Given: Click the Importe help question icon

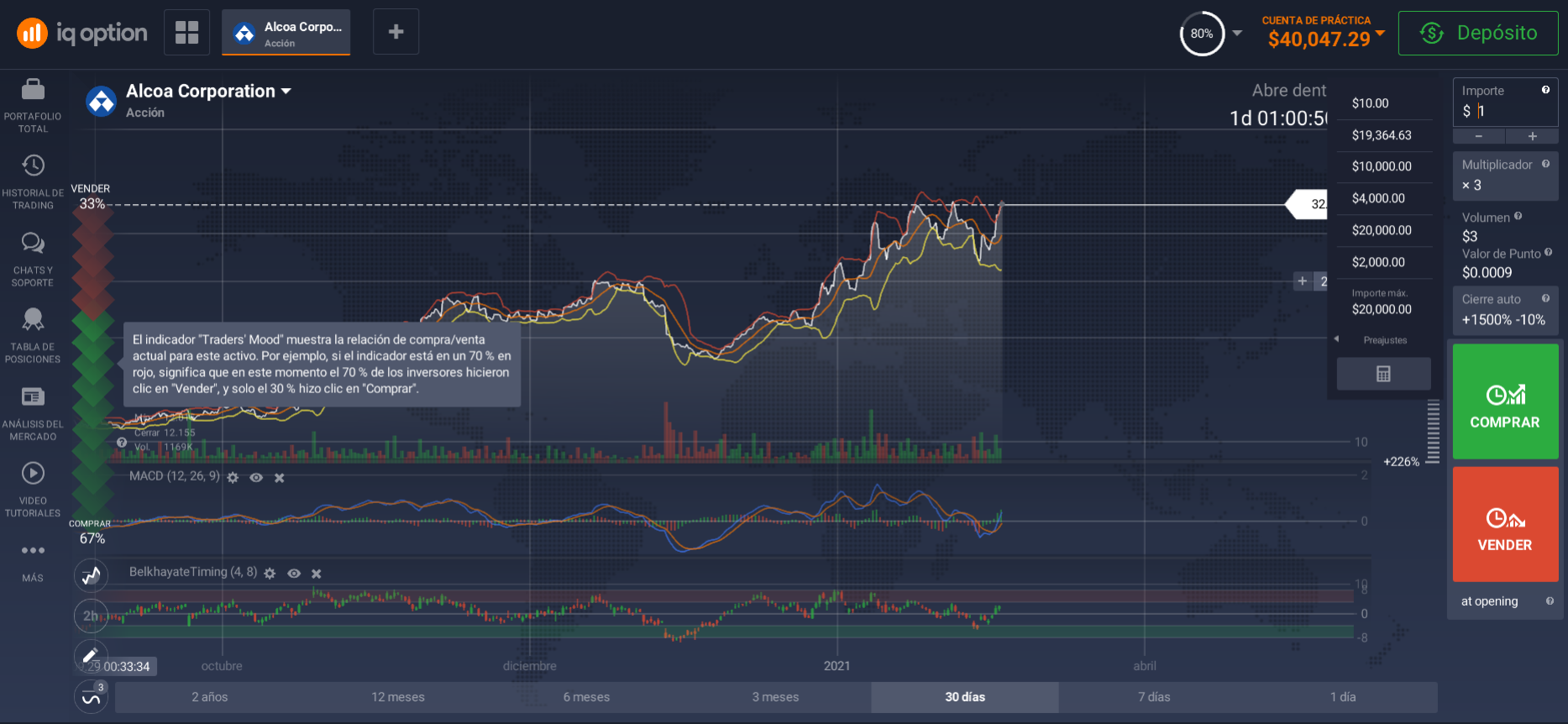Looking at the screenshot, I should [1545, 90].
